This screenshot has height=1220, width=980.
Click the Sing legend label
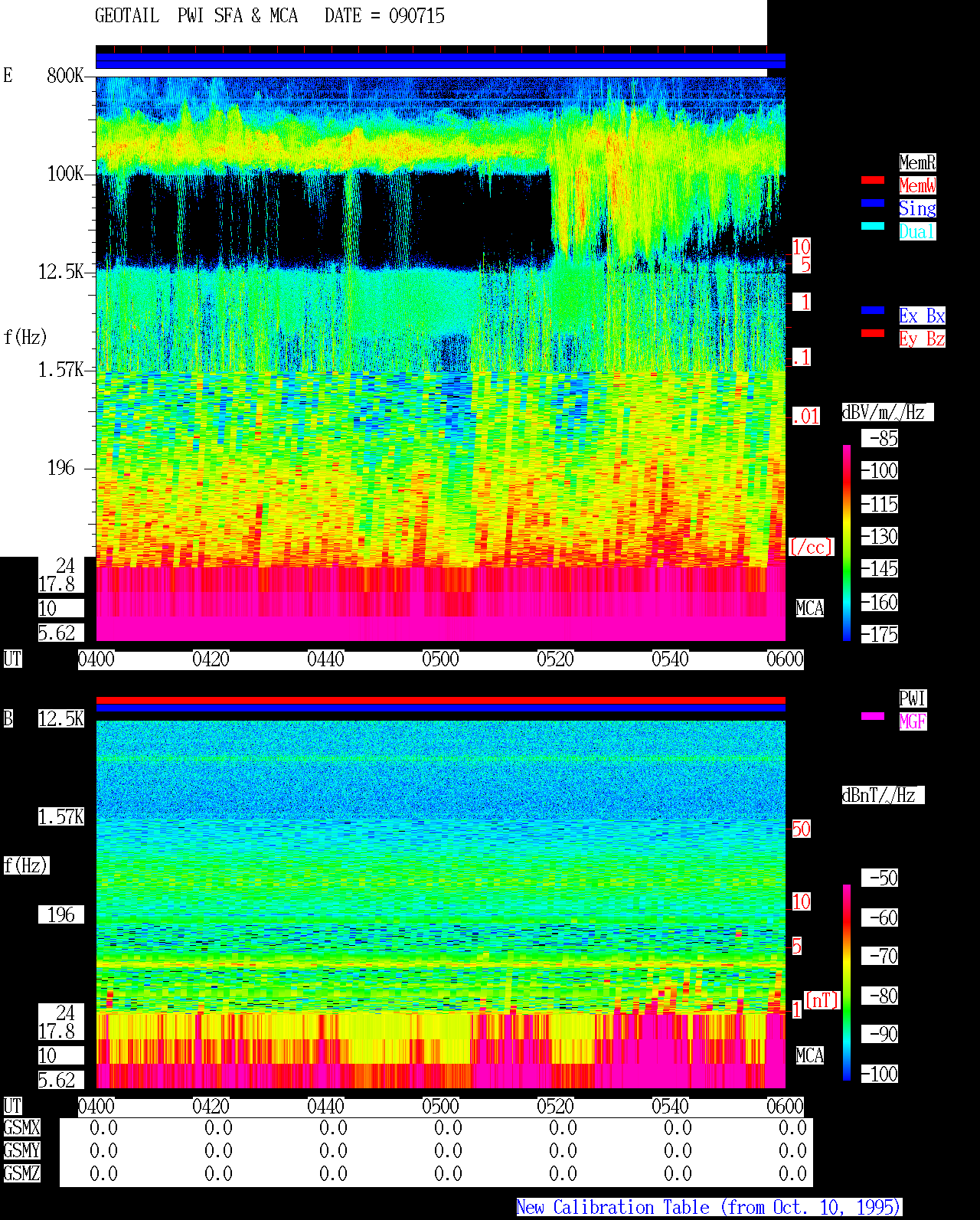[x=917, y=208]
